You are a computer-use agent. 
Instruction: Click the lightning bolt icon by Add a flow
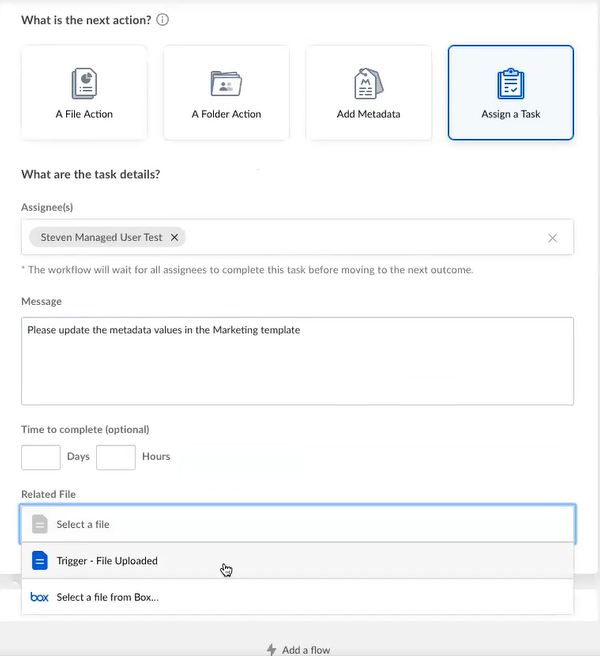point(272,650)
